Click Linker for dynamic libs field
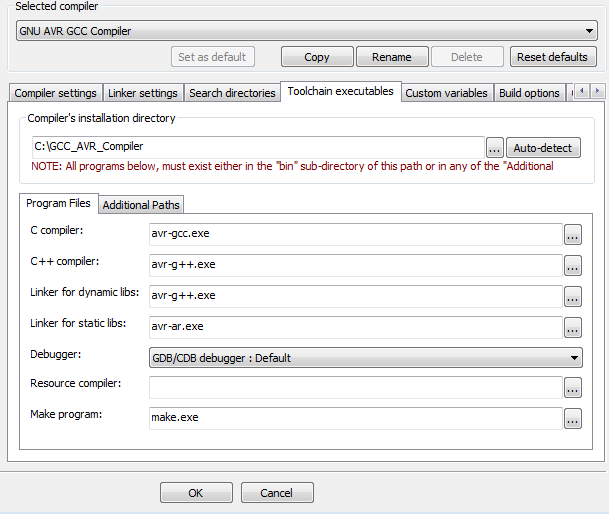 [356, 296]
